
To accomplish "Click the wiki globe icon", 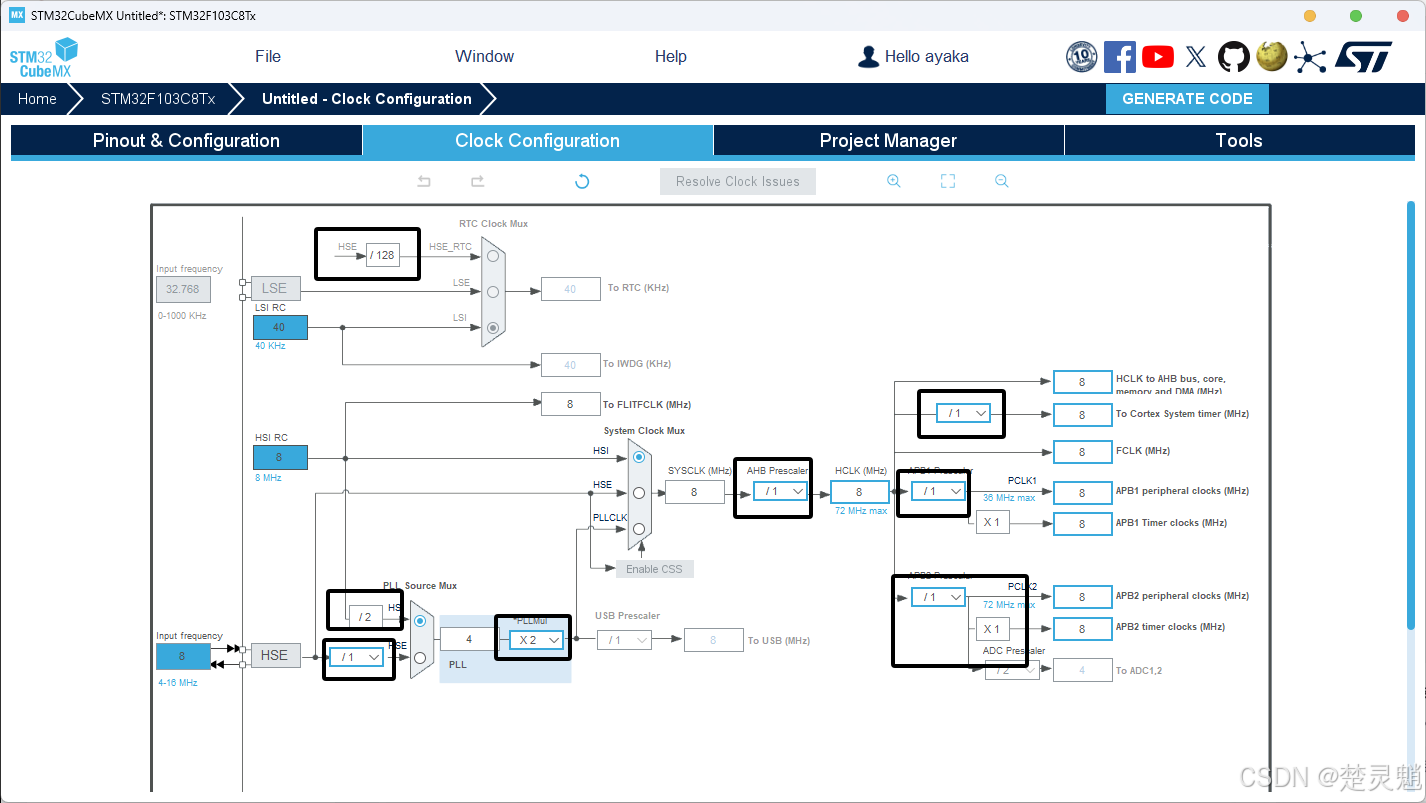I will point(1271,57).
